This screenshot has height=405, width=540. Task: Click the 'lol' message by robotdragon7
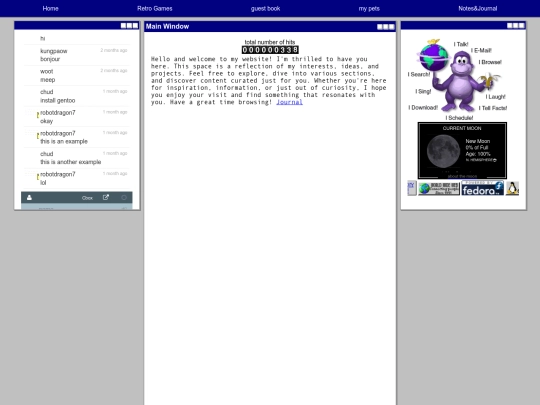[43, 183]
